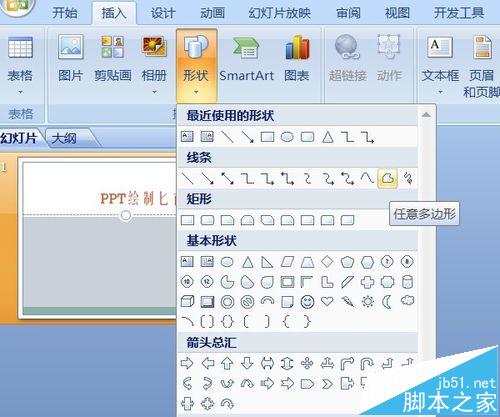The height and width of the screenshot is (417, 500).
Task: Go to the 幻灯片放映 tab
Action: [279, 13]
